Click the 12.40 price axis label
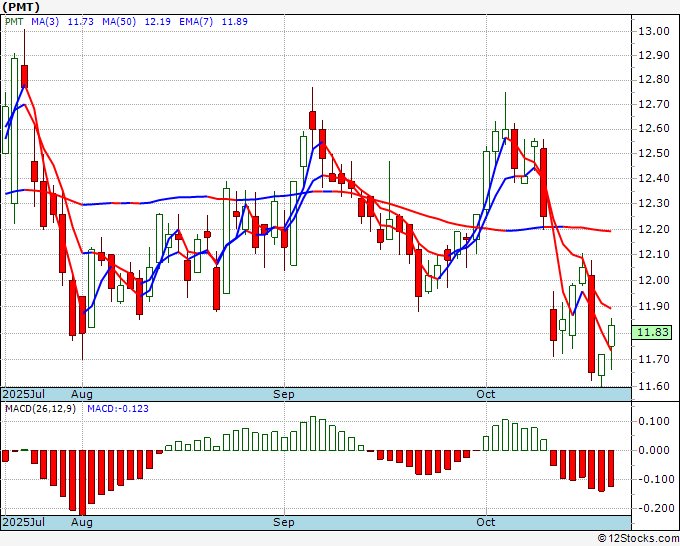This screenshot has height=546, width=680. tap(654, 178)
